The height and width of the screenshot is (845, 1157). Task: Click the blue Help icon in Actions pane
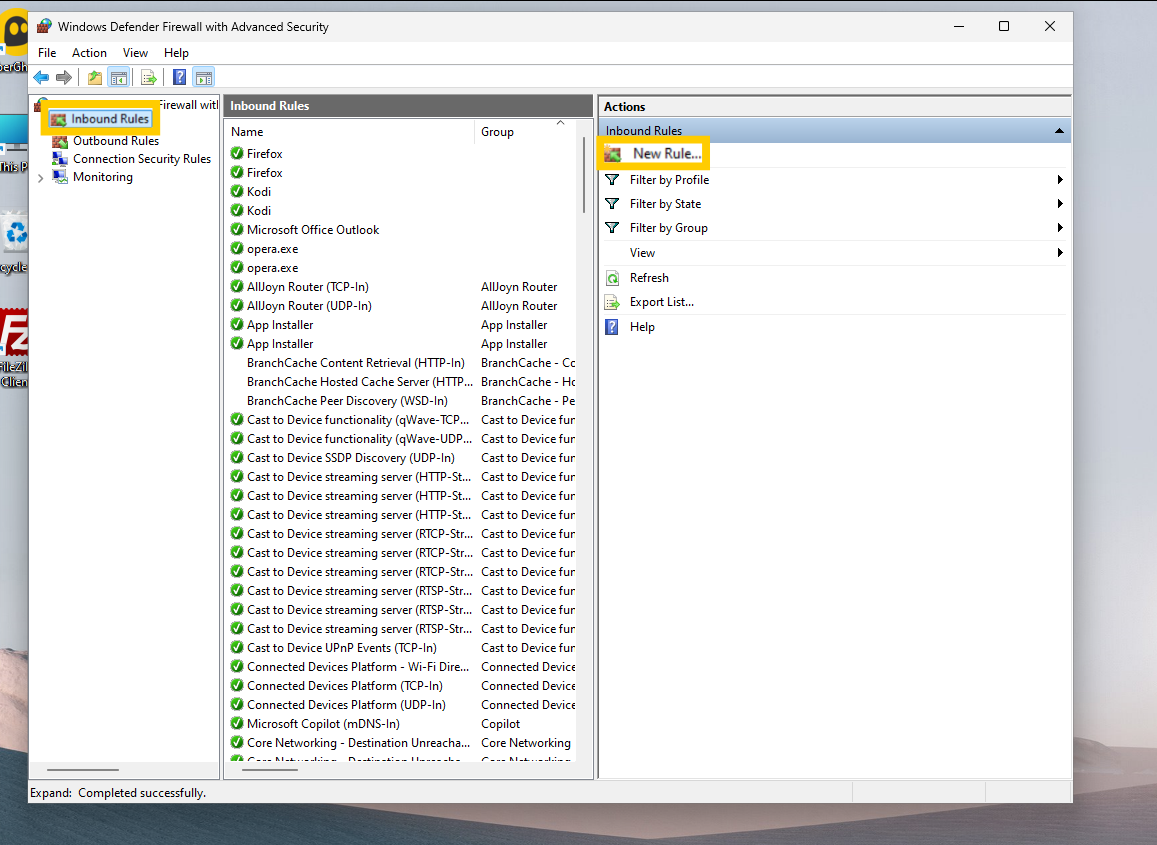point(612,327)
